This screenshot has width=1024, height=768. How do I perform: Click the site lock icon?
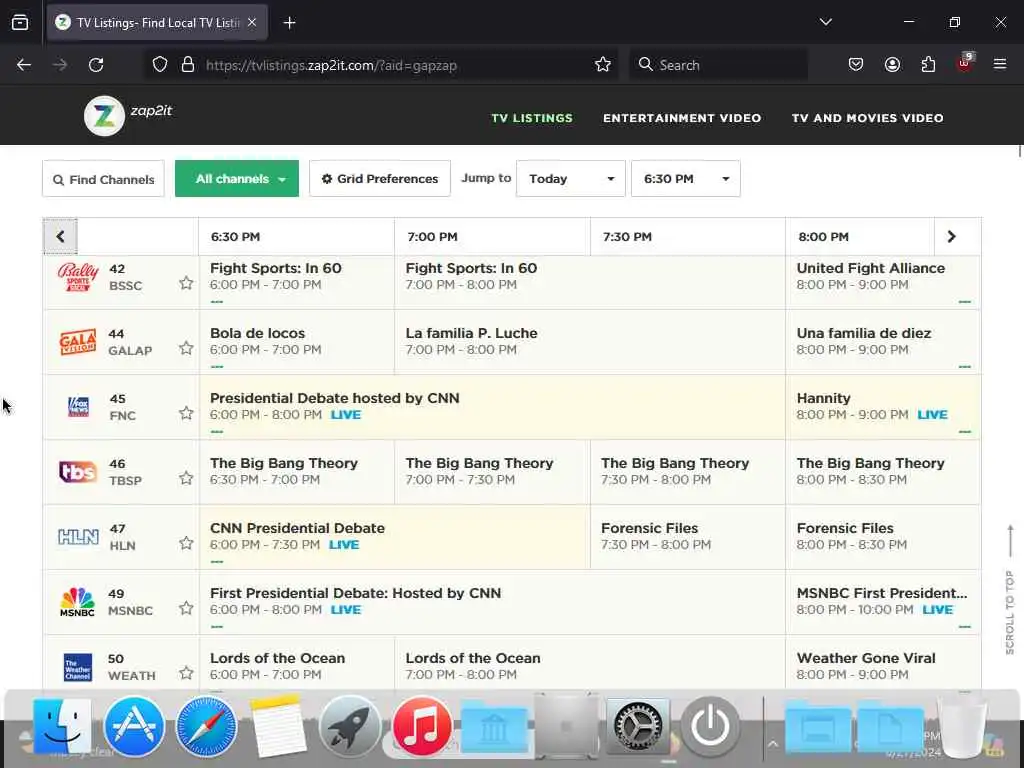pyautogui.click(x=188, y=65)
